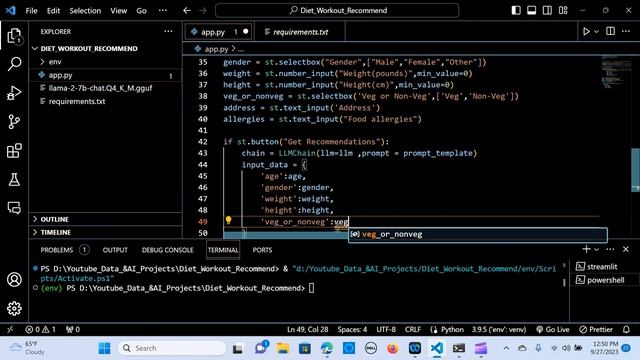640x360 pixels.
Task: Select the streamlit terminal instance
Action: [602, 267]
